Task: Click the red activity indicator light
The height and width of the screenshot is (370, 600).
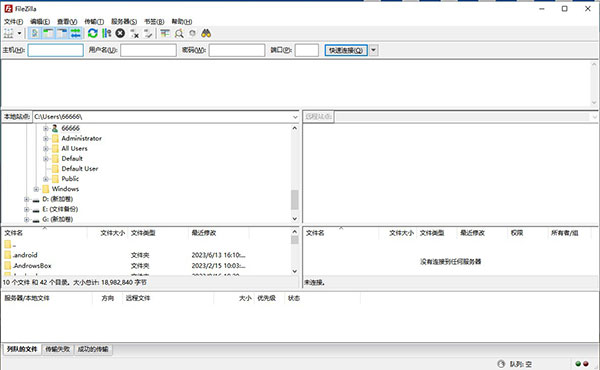Action: pos(586,364)
